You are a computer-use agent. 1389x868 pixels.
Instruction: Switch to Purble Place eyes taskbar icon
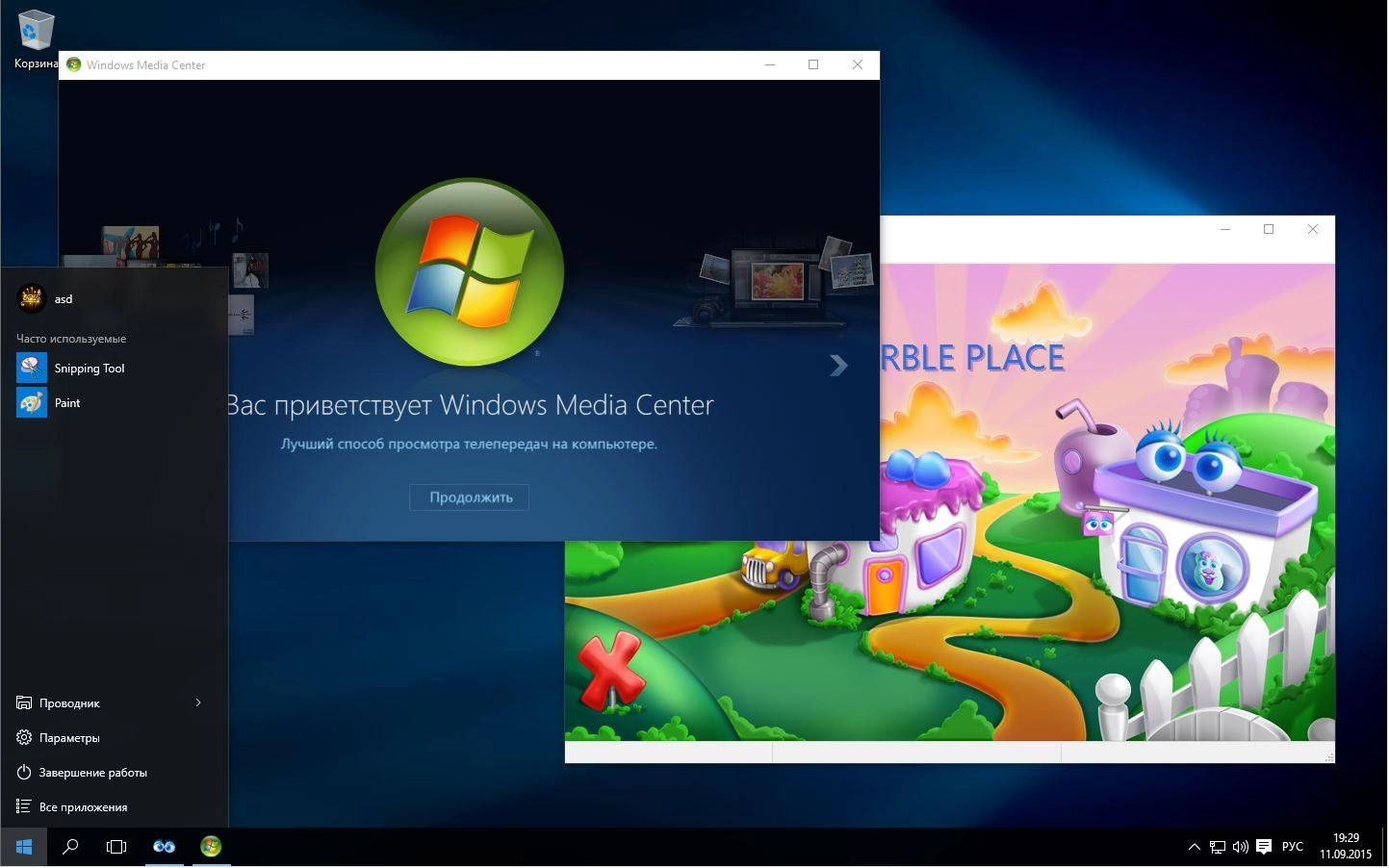[x=164, y=847]
